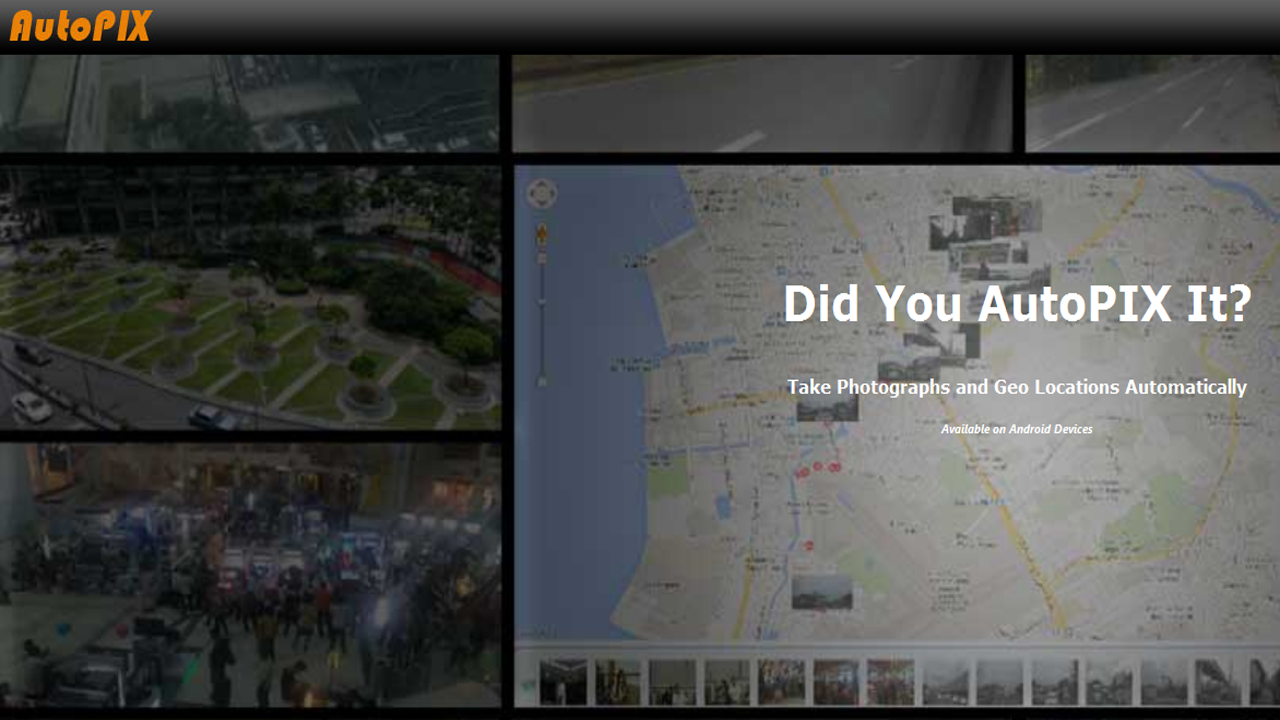Click the vertical zoom slider on the map
This screenshot has height=720, width=1280.
pyautogui.click(x=542, y=310)
